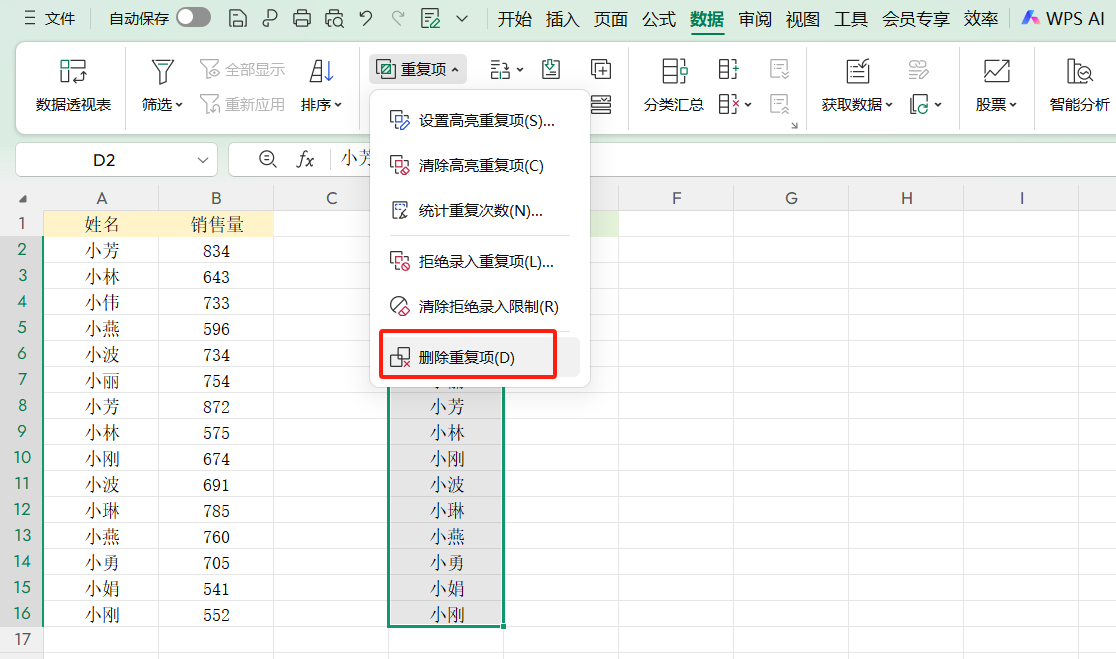The image size is (1116, 659).
Task: Click the insert function fx icon
Action: pos(306,159)
